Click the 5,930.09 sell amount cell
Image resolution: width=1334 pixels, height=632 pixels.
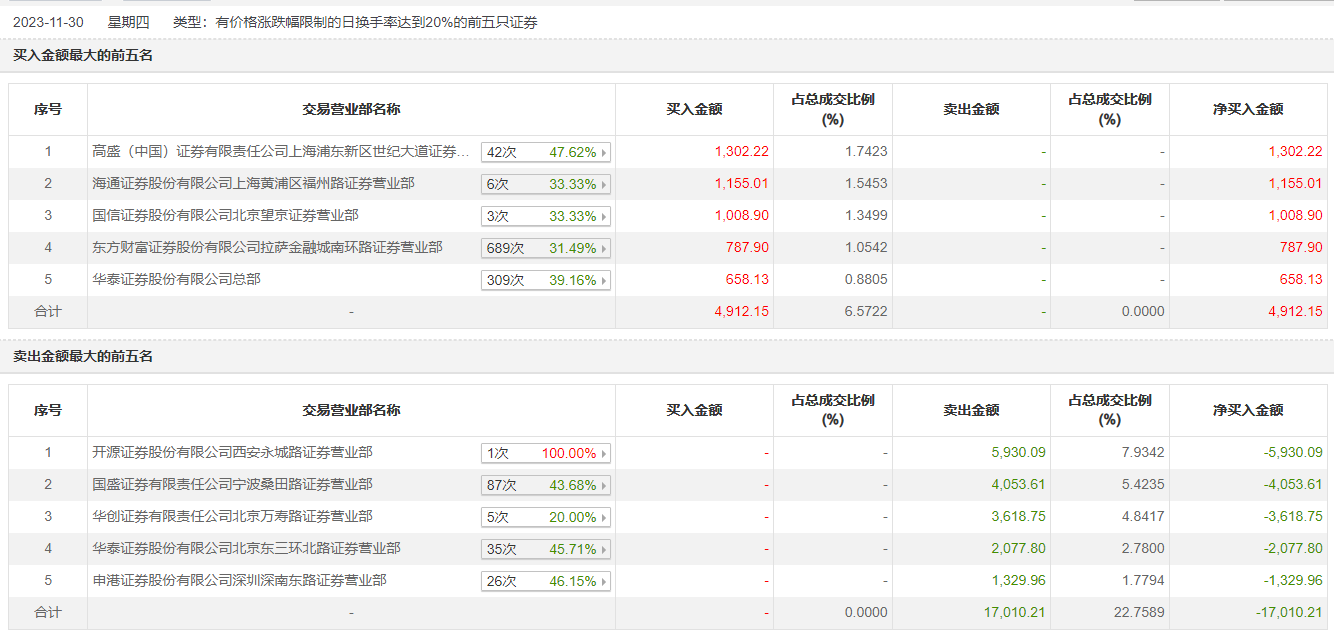tap(1018, 453)
